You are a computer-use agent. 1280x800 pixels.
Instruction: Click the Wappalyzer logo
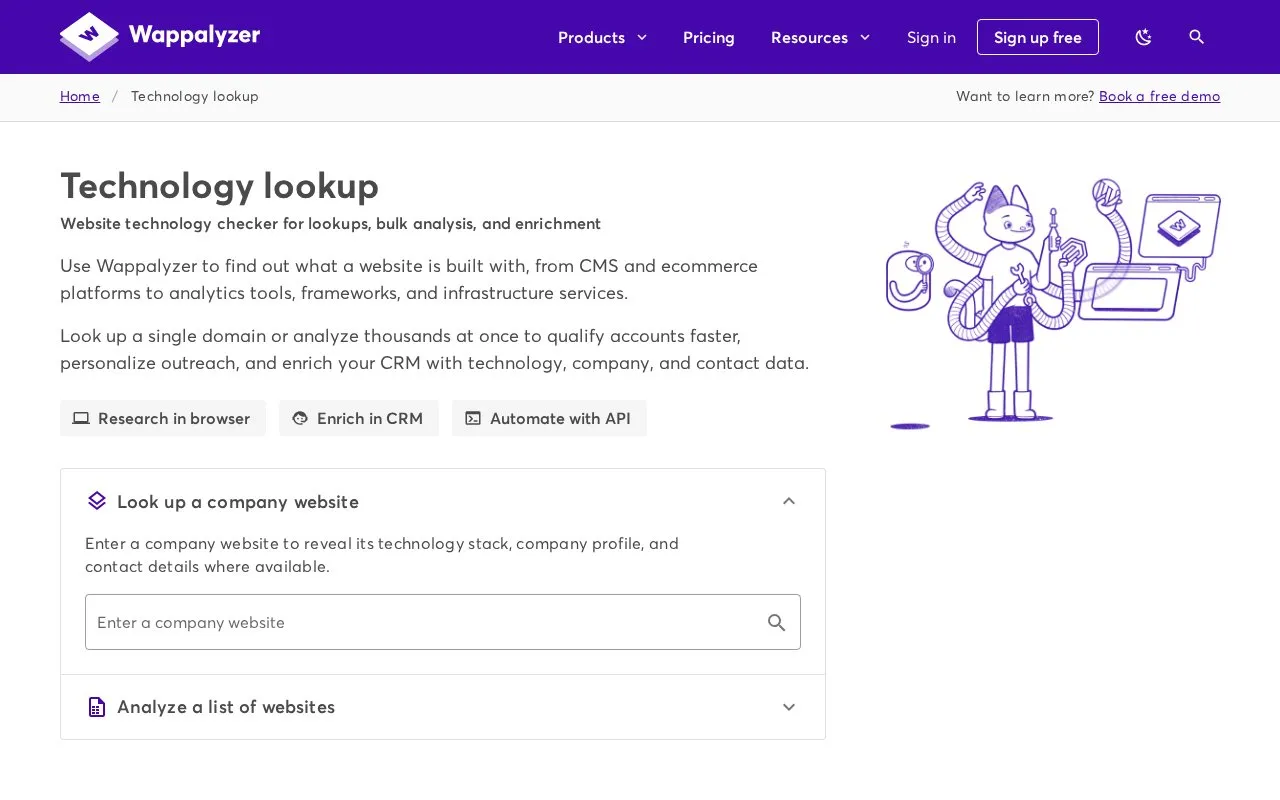click(160, 37)
